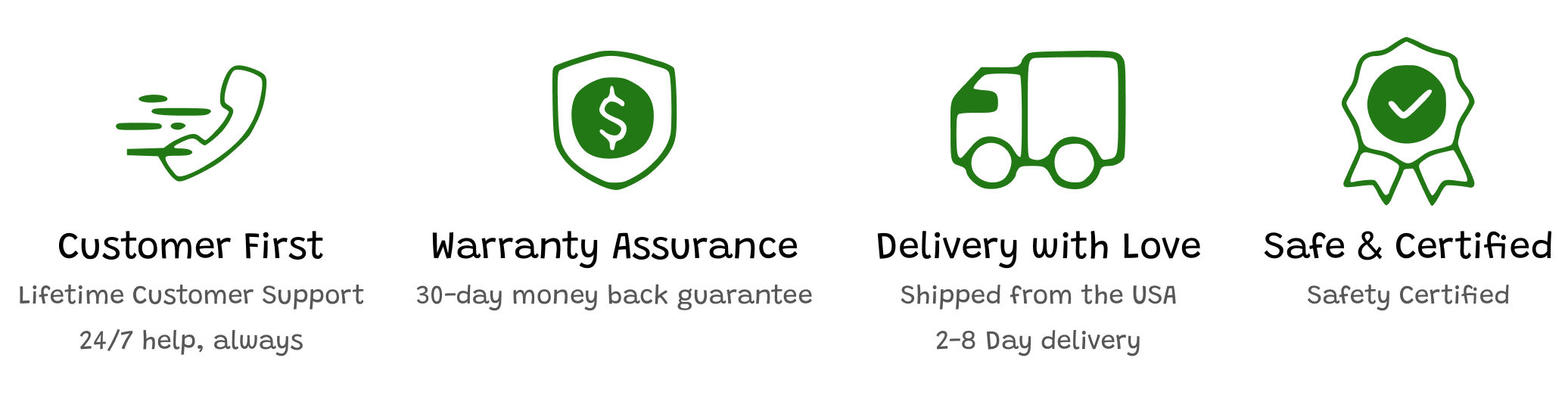Click the 2-8 Day delivery text
This screenshot has height=411, width=1568.
pos(1038,341)
